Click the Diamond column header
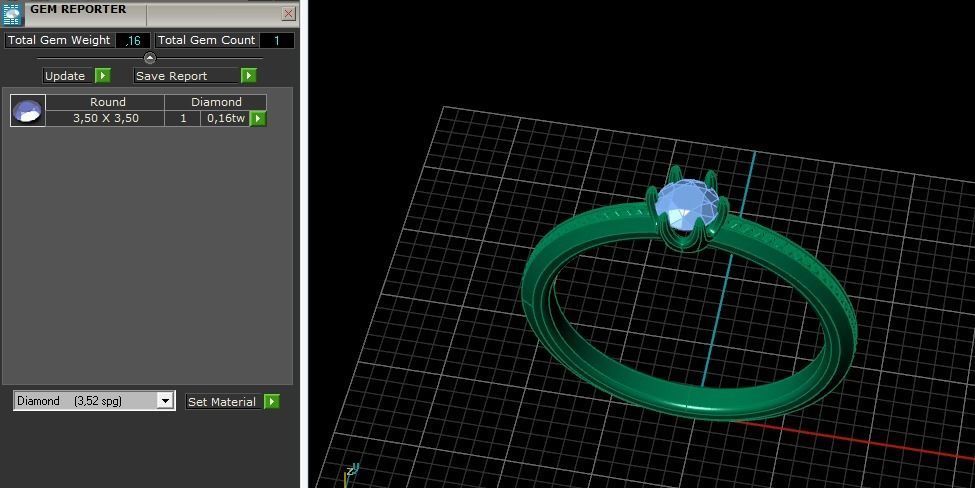The image size is (975, 488). 216,102
